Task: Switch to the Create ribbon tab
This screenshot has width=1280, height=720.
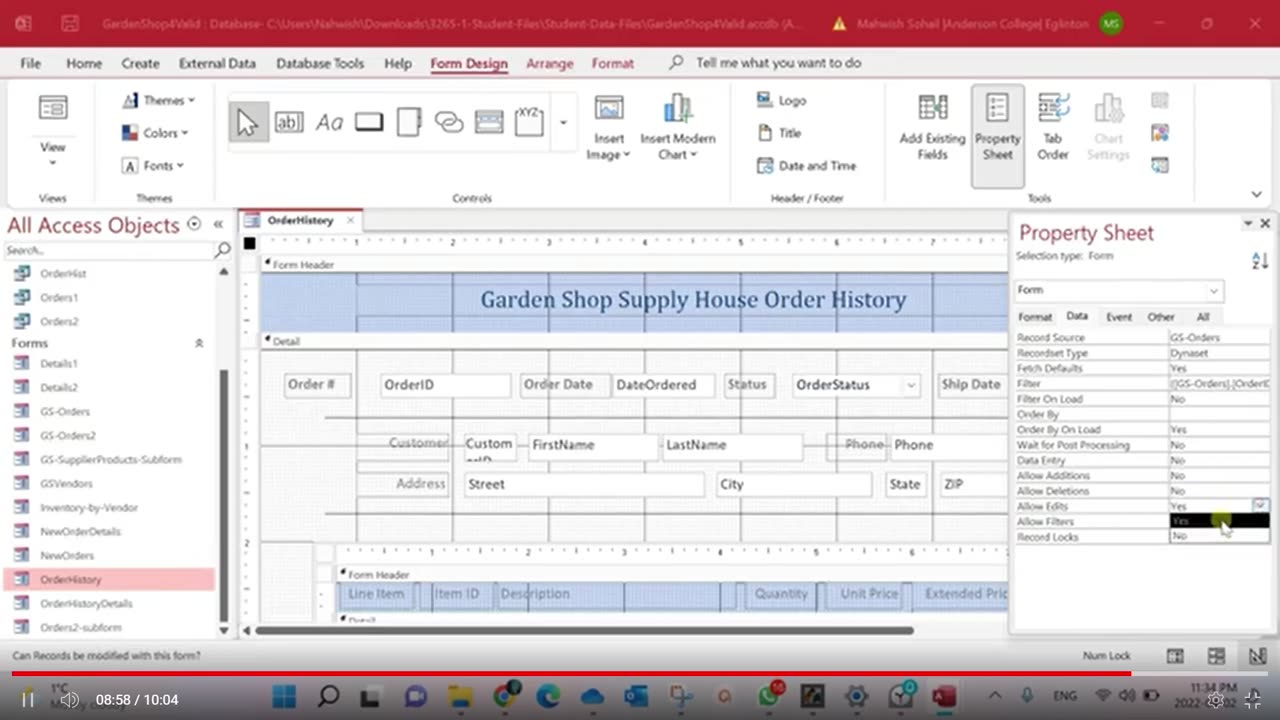Action: 140,63
